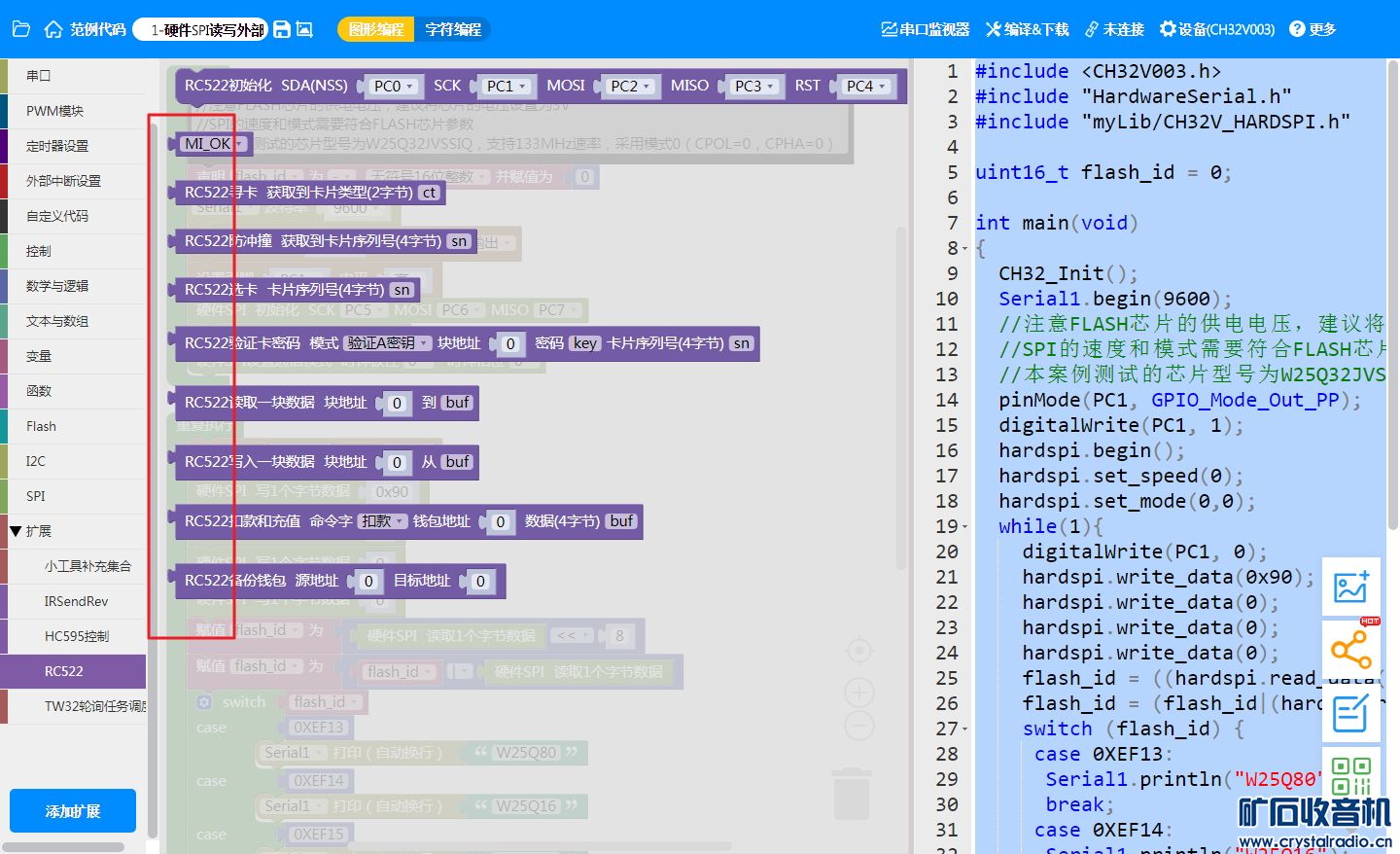Zoom in on the block workspace
This screenshot has height=854, width=1400.
click(858, 693)
